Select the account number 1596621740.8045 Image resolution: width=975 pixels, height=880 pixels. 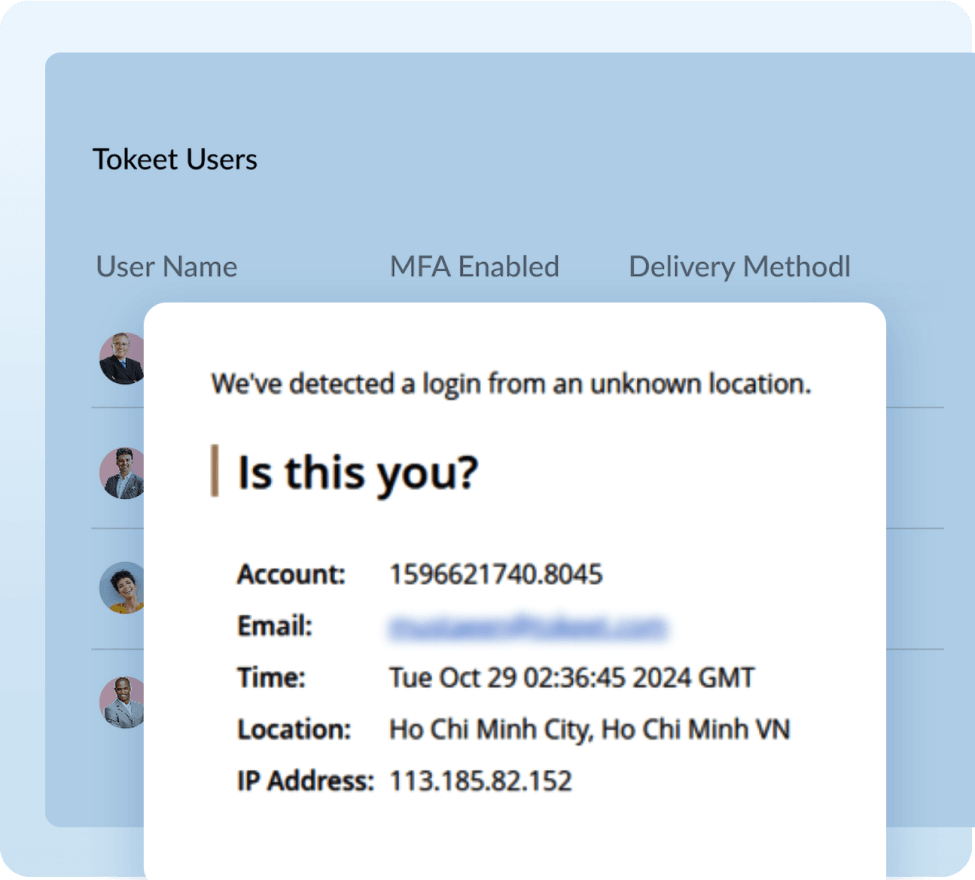[x=496, y=575]
